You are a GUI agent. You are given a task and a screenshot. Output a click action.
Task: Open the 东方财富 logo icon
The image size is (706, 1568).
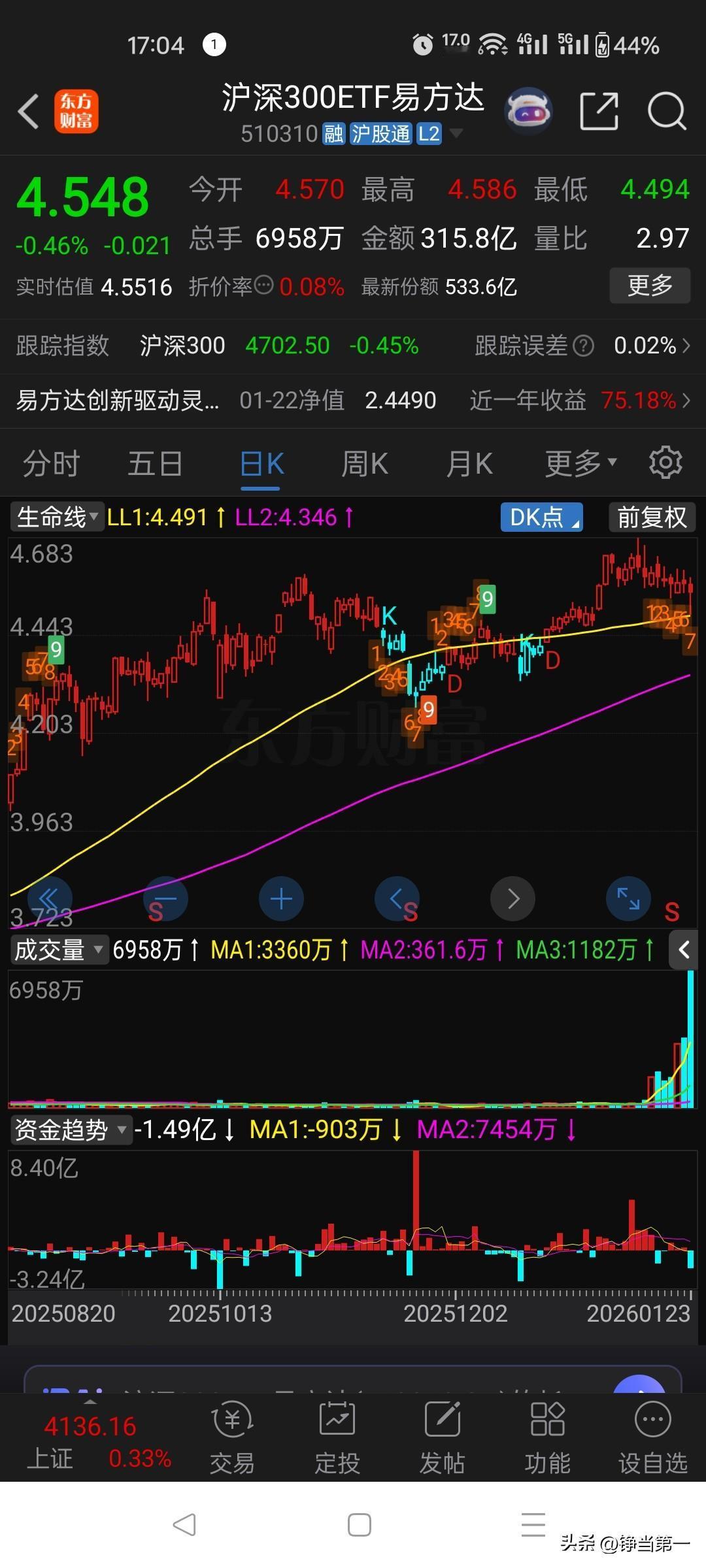coord(76,111)
